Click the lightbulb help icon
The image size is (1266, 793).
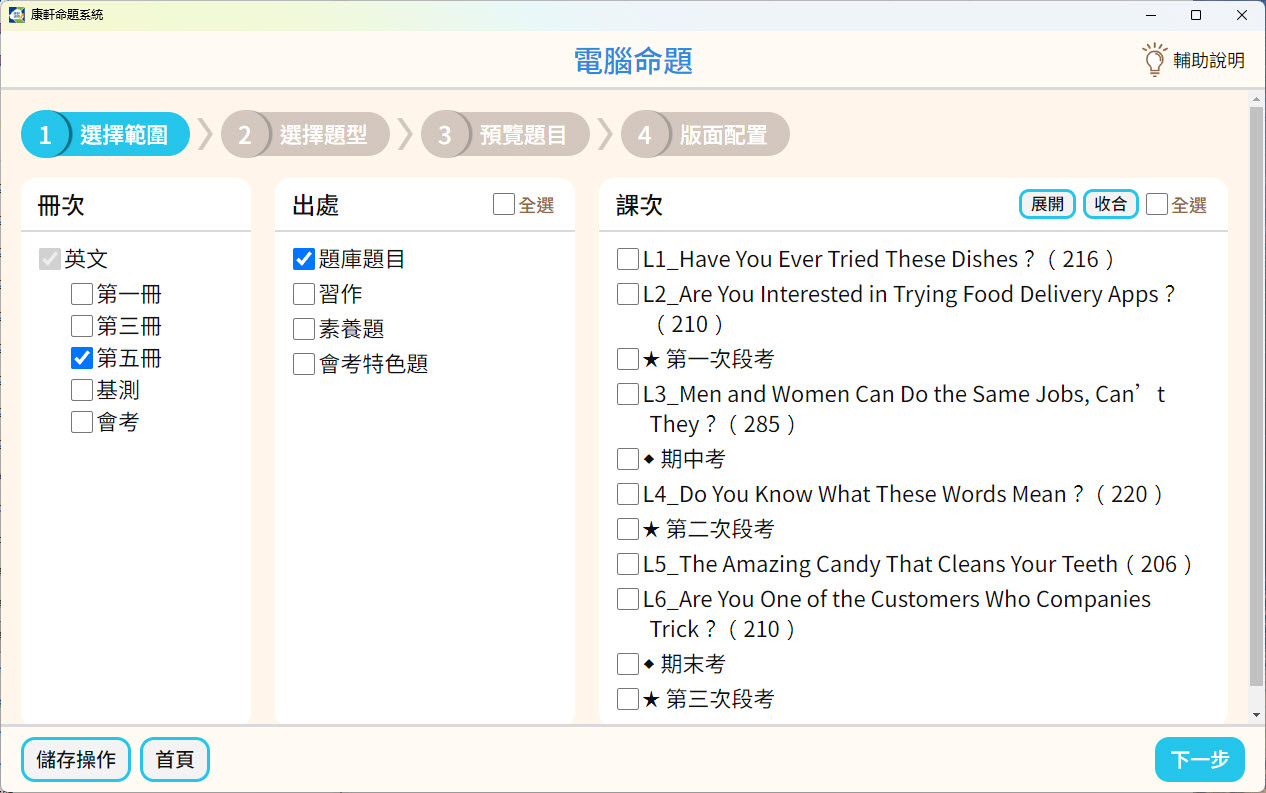[x=1155, y=60]
